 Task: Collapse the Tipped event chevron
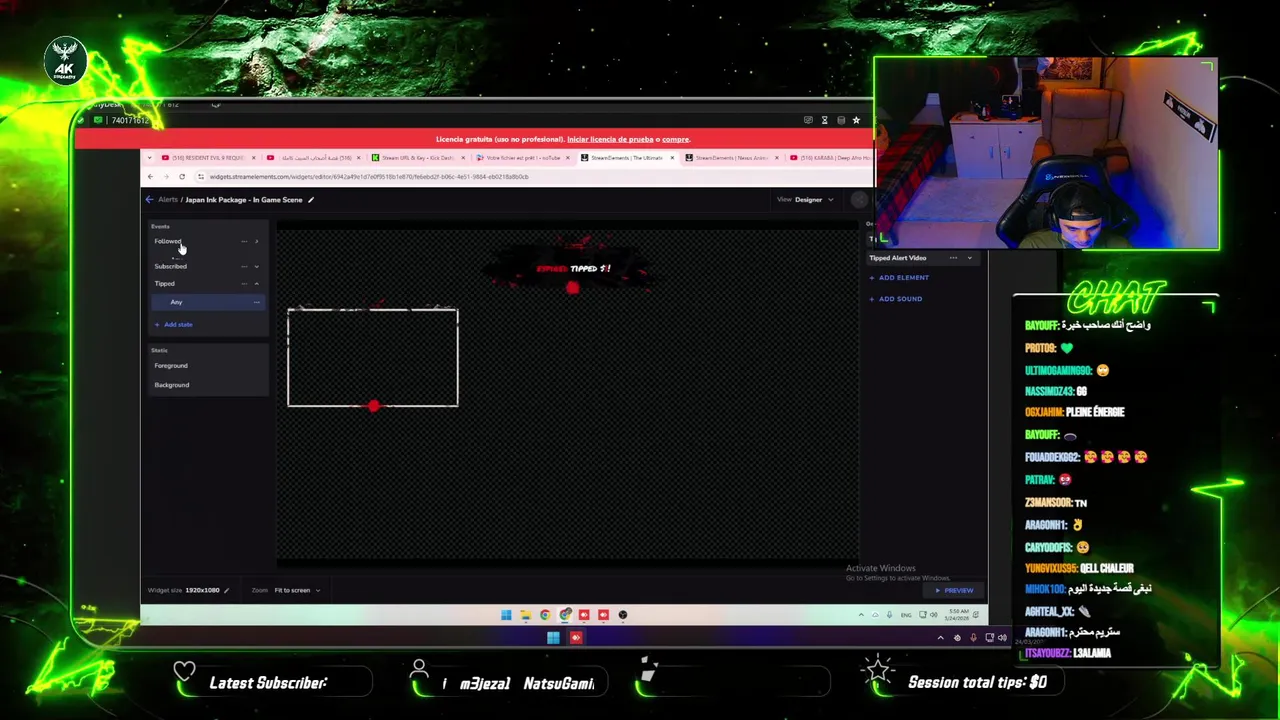(256, 284)
